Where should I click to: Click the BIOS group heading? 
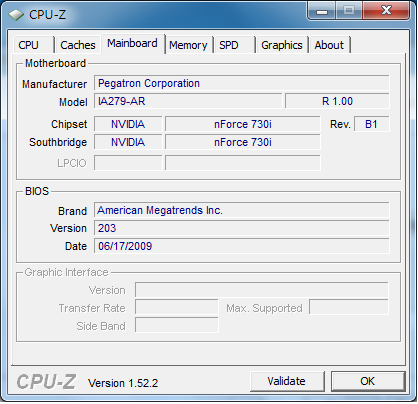(37, 191)
